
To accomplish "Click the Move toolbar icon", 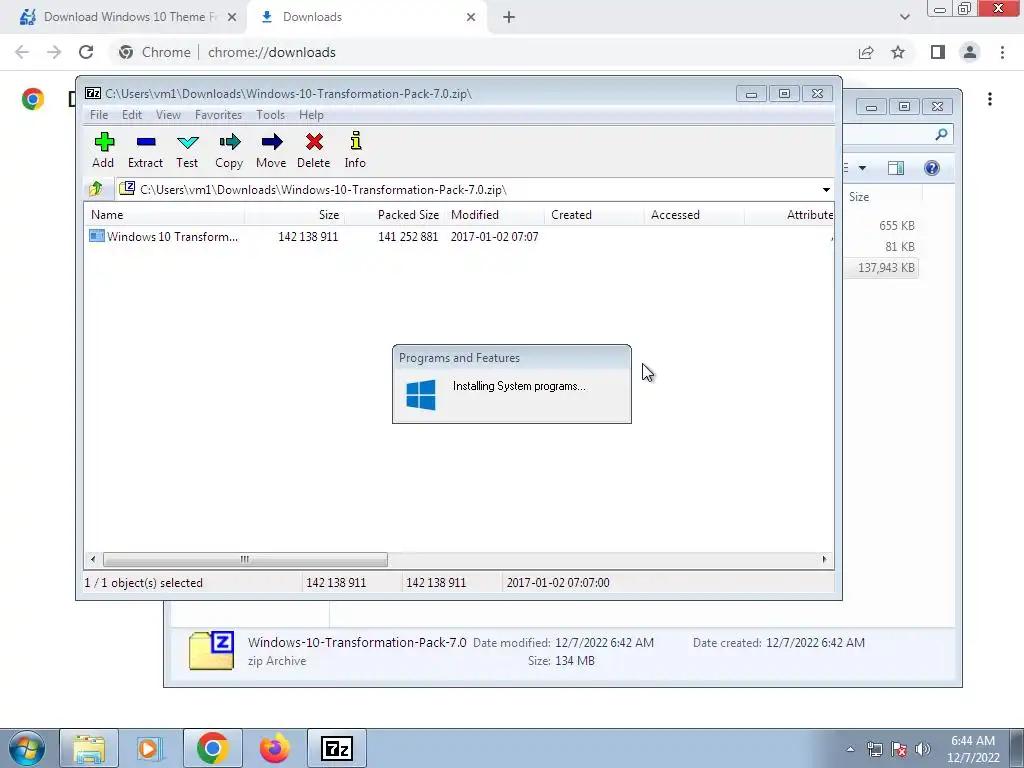I will pos(271,150).
